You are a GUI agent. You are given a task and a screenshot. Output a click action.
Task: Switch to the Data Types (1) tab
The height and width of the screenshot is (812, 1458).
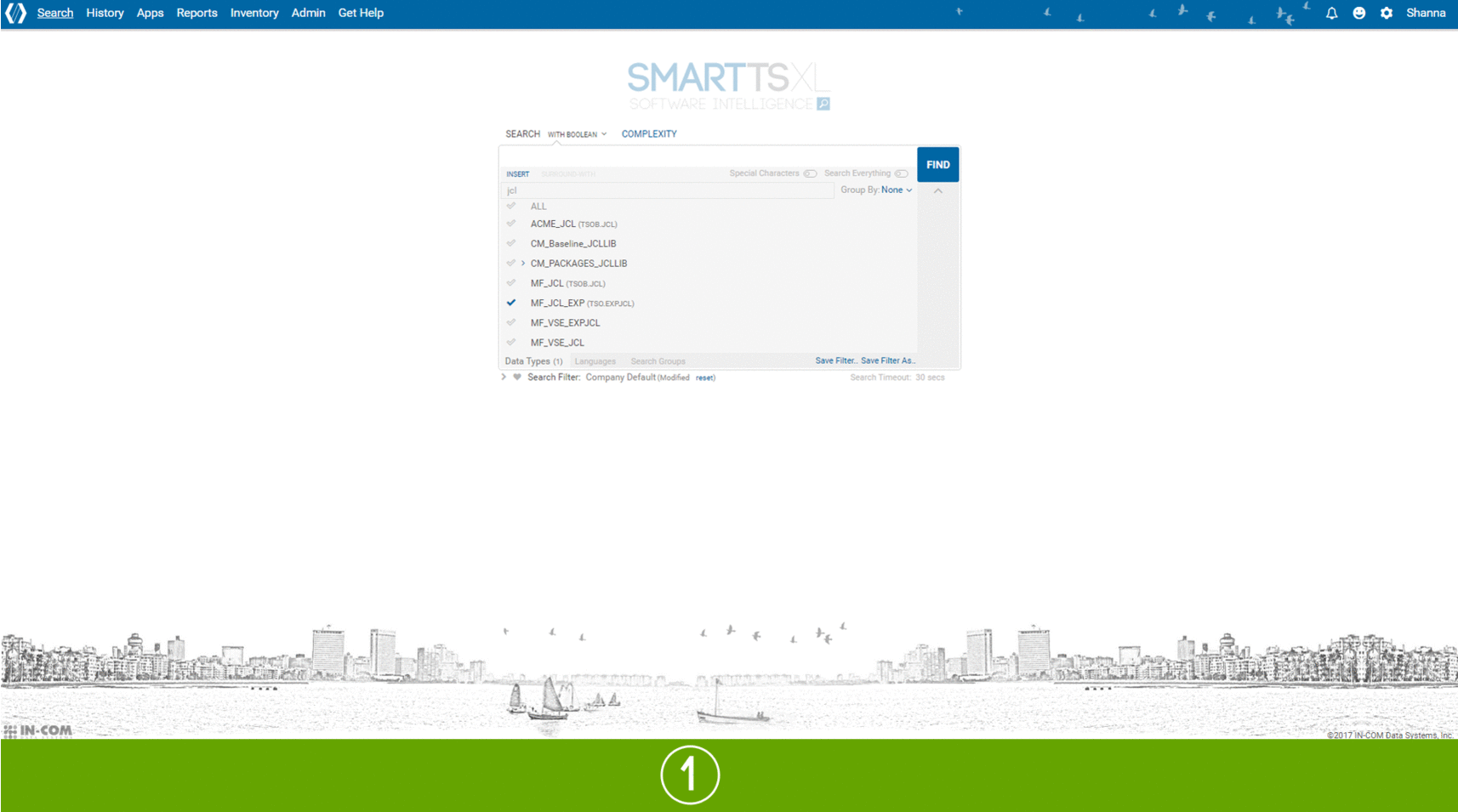coord(533,361)
